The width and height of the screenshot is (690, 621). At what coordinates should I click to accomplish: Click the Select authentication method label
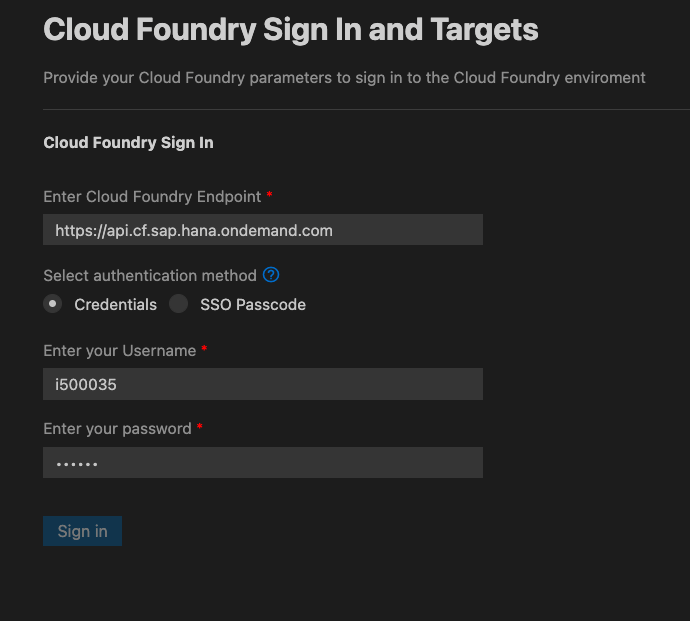tap(150, 276)
